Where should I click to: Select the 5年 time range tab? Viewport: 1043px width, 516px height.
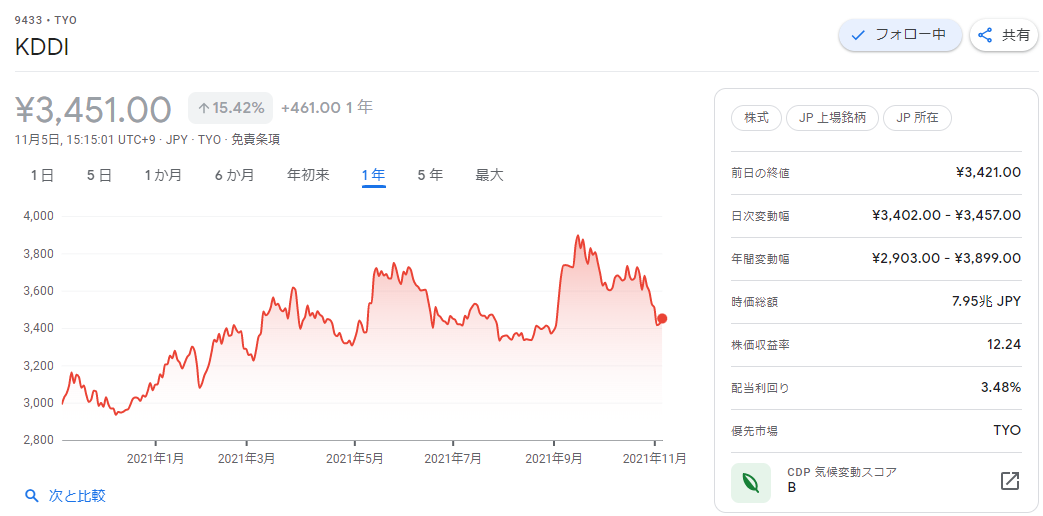(430, 176)
